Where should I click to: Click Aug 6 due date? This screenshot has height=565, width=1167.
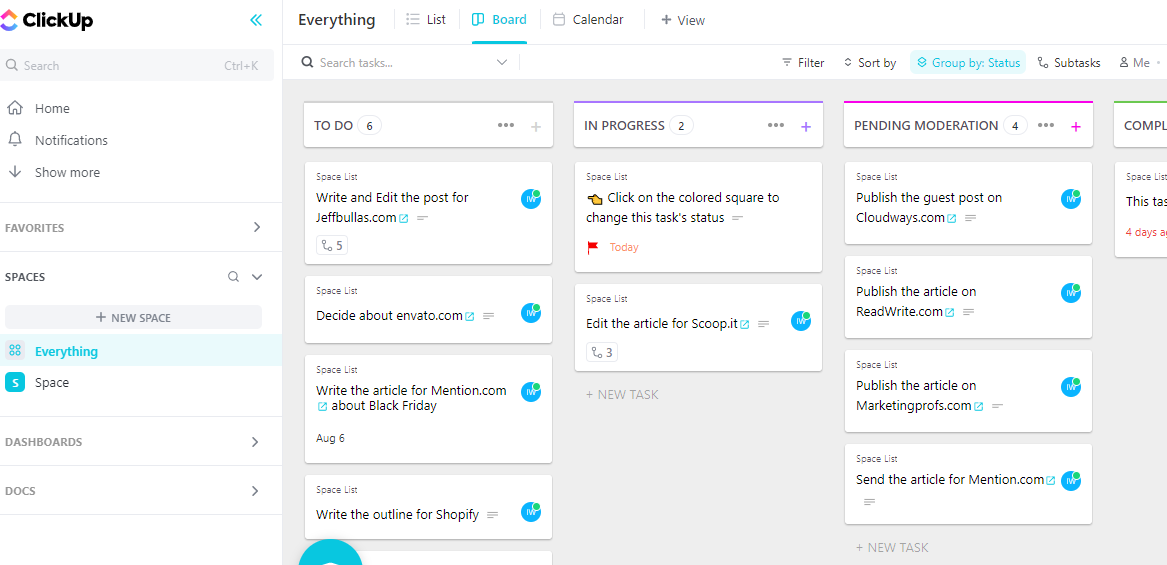(x=330, y=438)
